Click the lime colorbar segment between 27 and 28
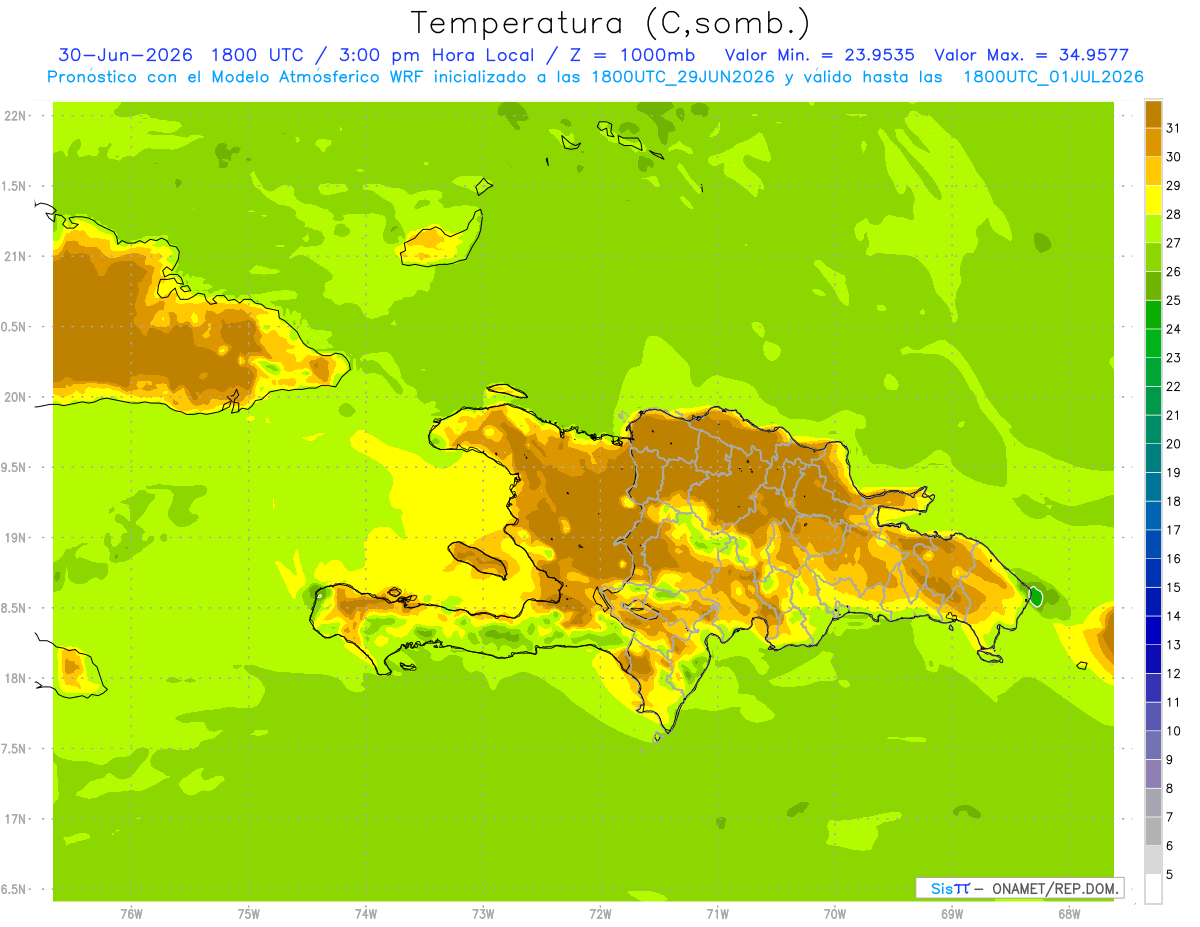Viewport: 1200px width, 927px height. (x=1153, y=228)
